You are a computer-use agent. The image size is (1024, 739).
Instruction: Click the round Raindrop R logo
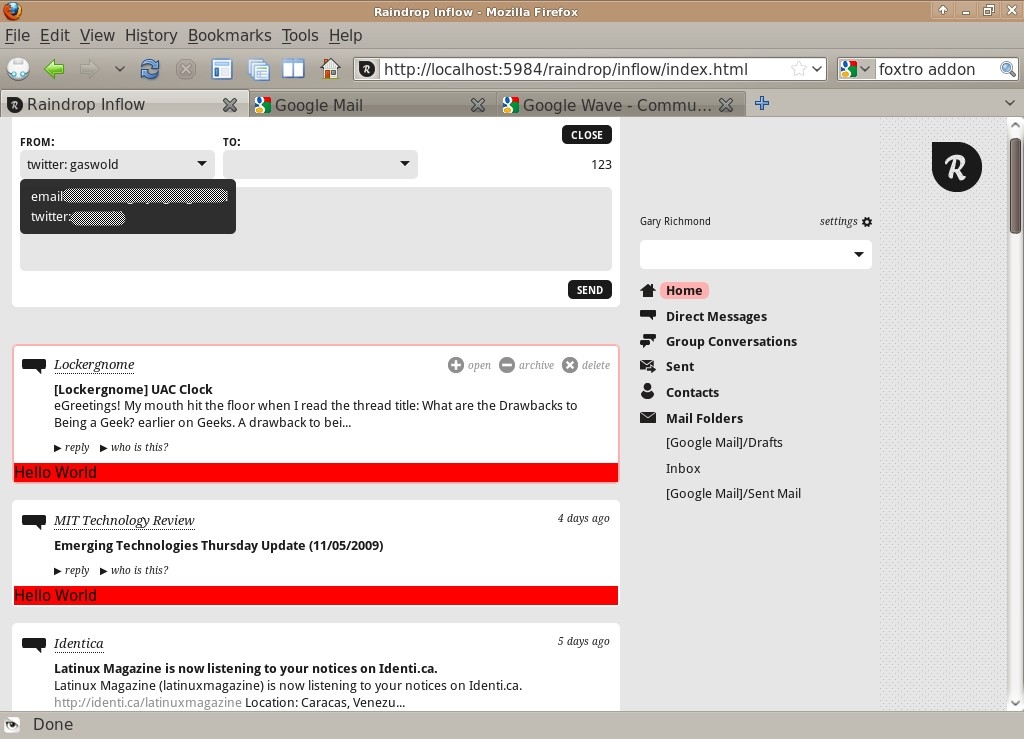pyautogui.click(x=956, y=167)
